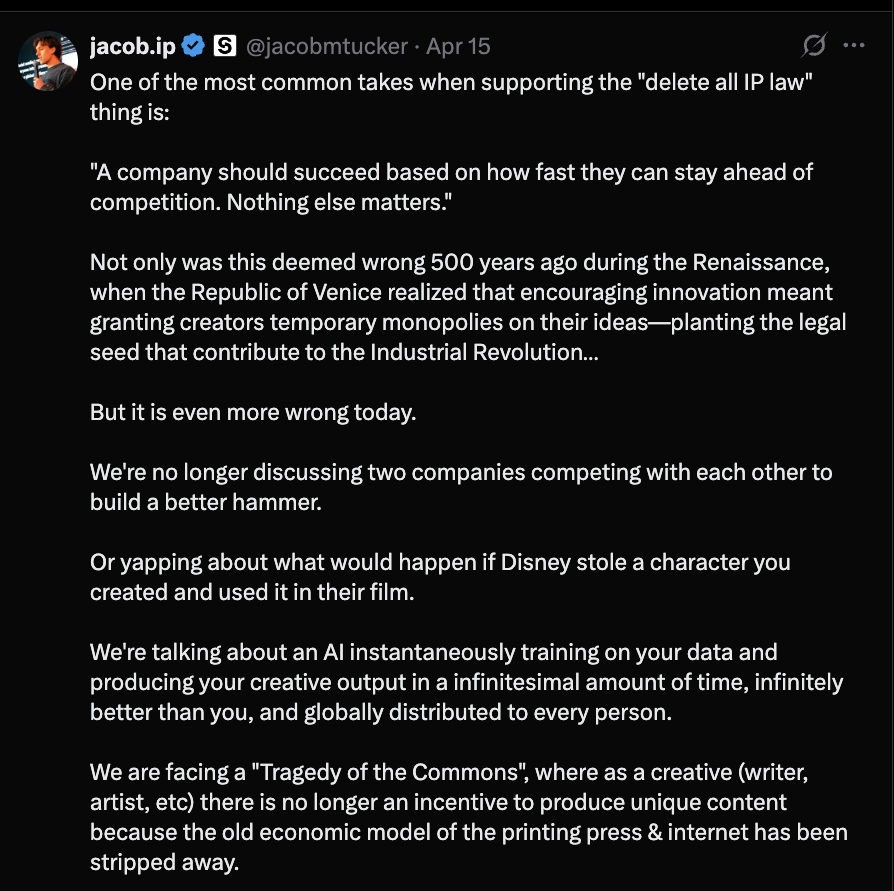The image size is (894, 891).
Task: Click the phrase "Industrial Revolution..."
Action: tap(484, 352)
